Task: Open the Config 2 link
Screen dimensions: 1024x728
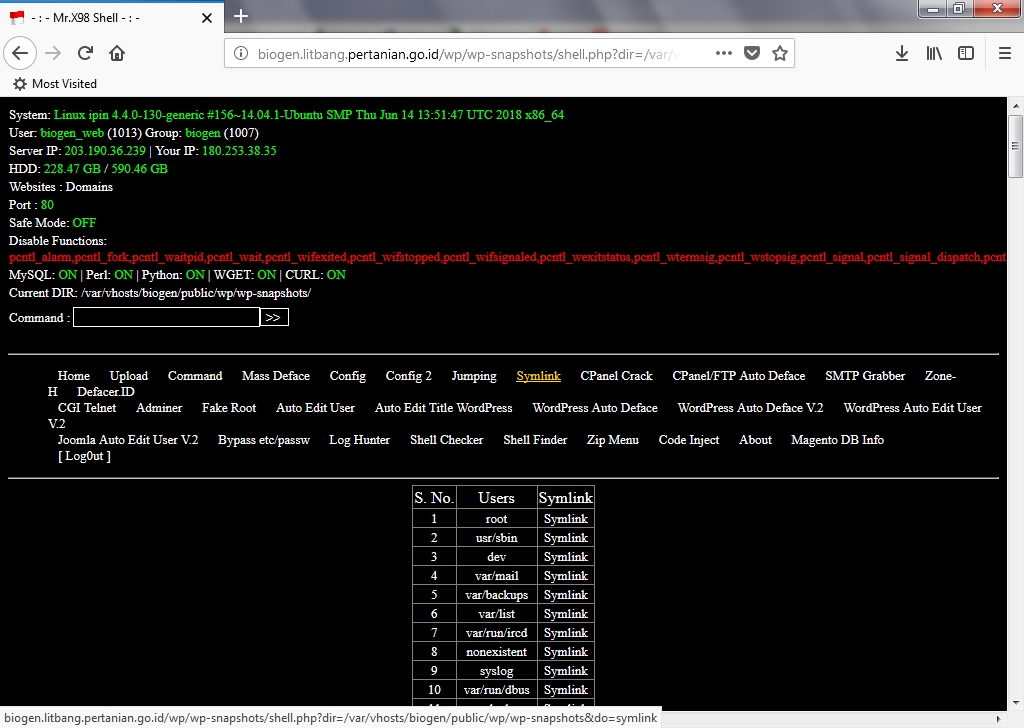Action: click(x=408, y=376)
